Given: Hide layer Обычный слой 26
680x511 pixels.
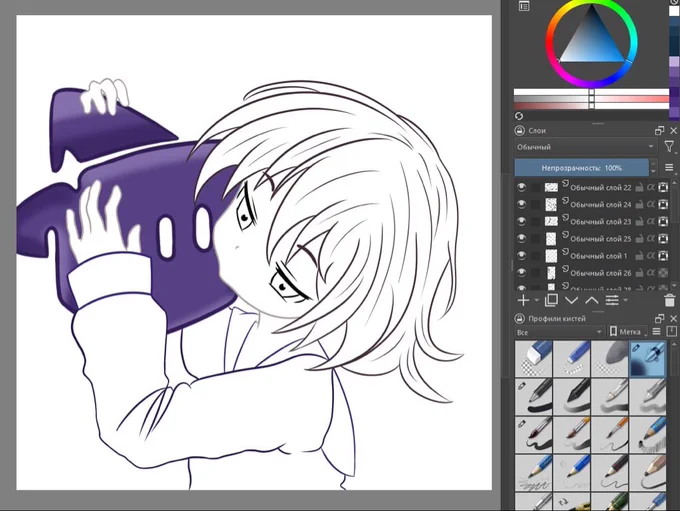Looking at the screenshot, I should pyautogui.click(x=521, y=272).
